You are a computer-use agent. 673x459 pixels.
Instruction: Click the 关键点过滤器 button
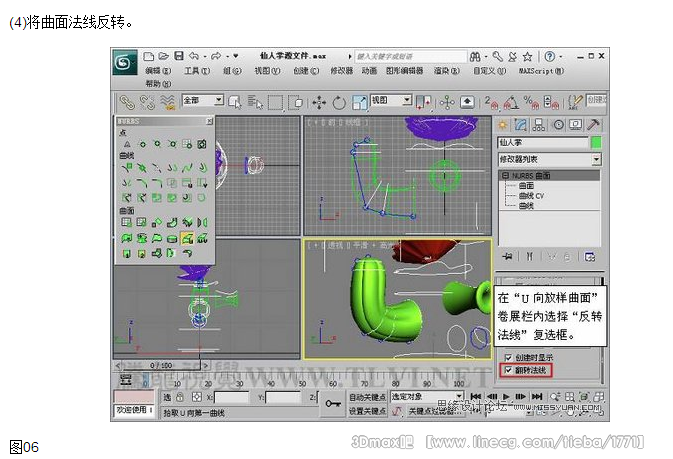(435, 411)
